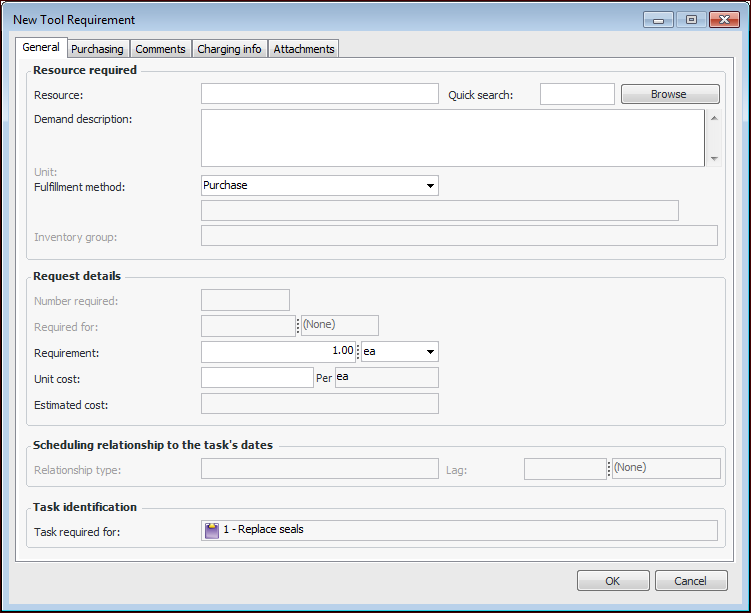The image size is (751, 613).
Task: Maximize the New Tool Requirement window
Action: tap(690, 20)
